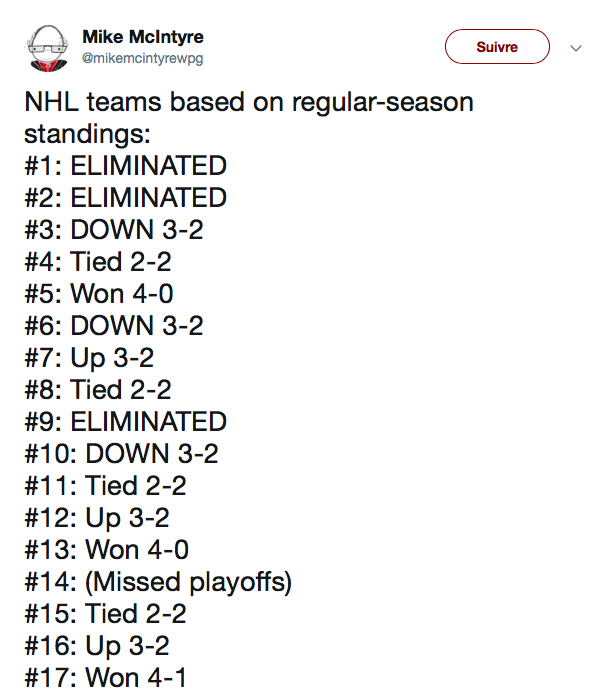The width and height of the screenshot is (593, 692).
Task: Click the '#5: Won 4-0' line
Action: click(99, 294)
